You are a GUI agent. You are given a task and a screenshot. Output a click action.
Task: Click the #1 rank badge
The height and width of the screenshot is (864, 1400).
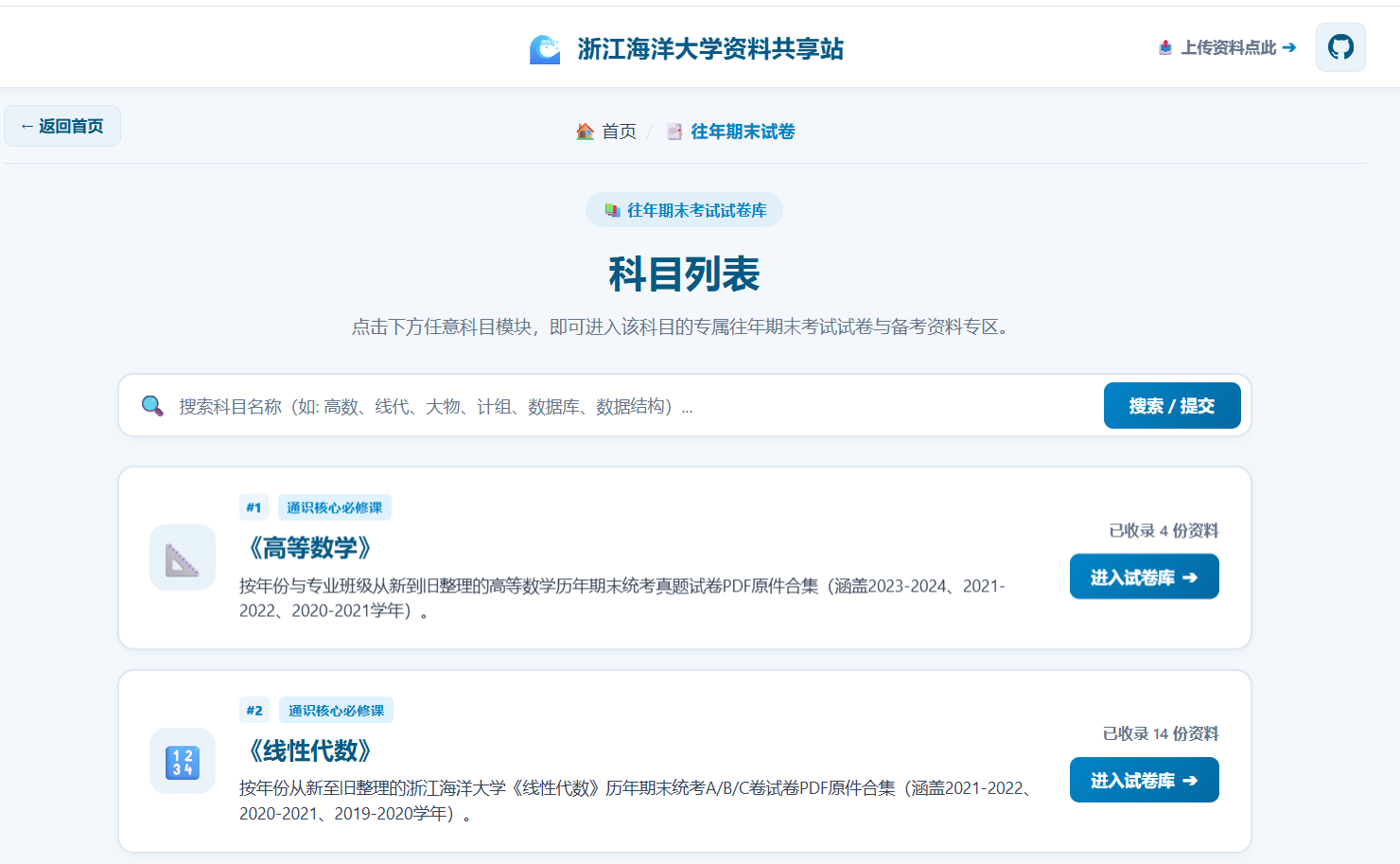pos(254,507)
